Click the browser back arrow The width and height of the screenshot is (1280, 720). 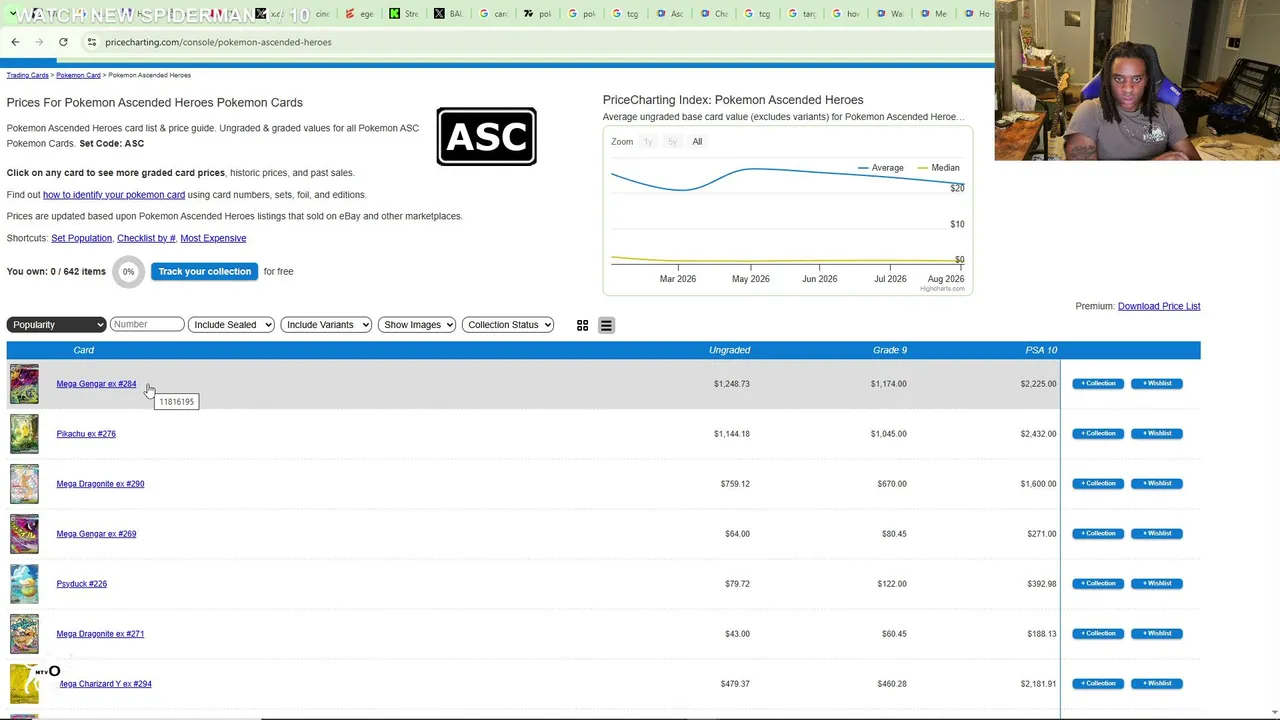tap(15, 42)
